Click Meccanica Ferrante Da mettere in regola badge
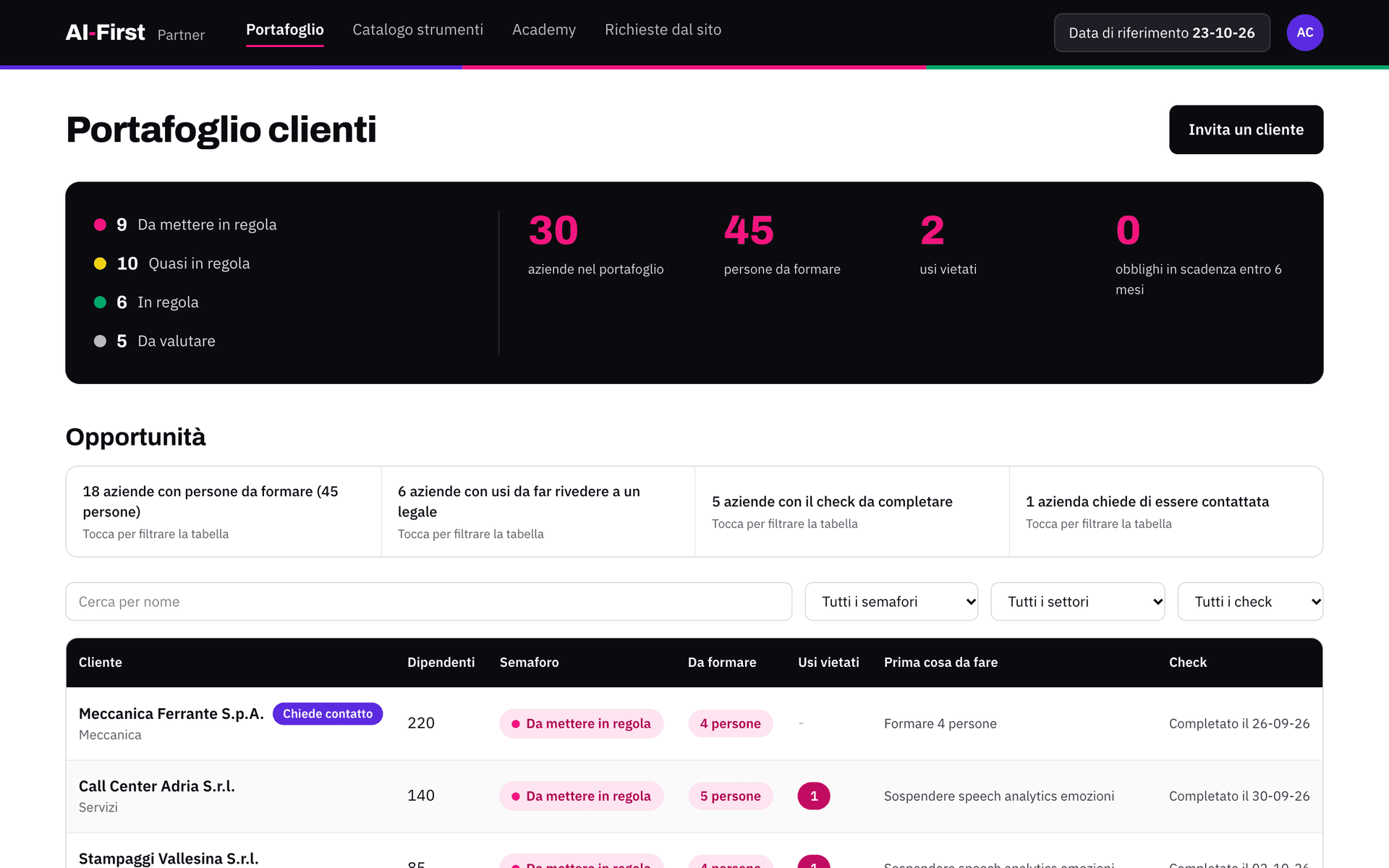 [x=581, y=723]
